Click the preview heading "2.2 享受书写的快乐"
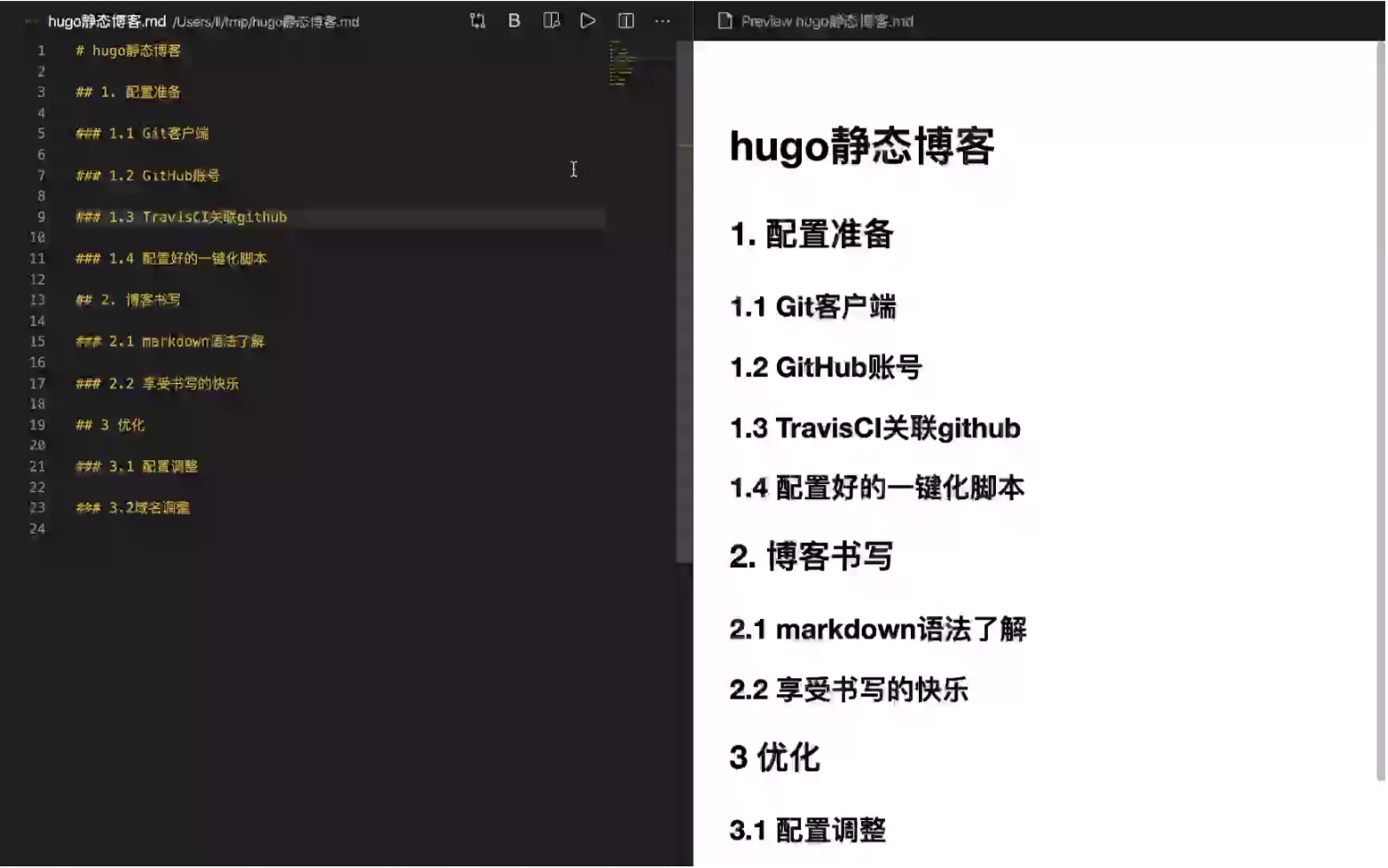 [x=849, y=690]
